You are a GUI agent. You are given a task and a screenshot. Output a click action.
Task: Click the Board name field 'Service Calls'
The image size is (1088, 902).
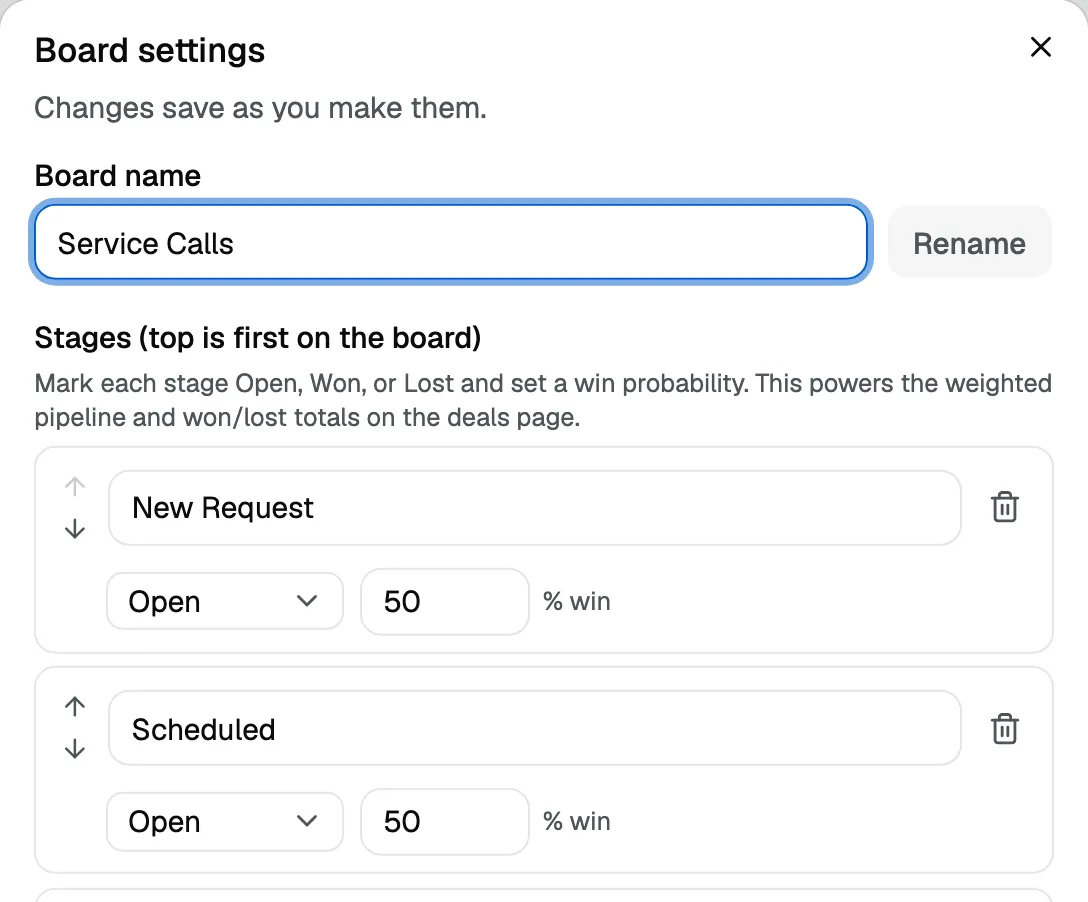(x=451, y=243)
